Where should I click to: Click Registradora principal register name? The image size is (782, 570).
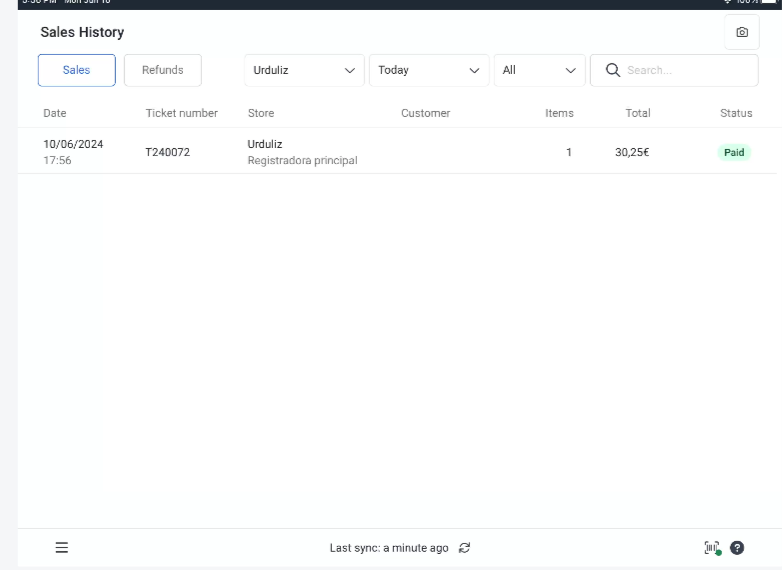(x=302, y=160)
